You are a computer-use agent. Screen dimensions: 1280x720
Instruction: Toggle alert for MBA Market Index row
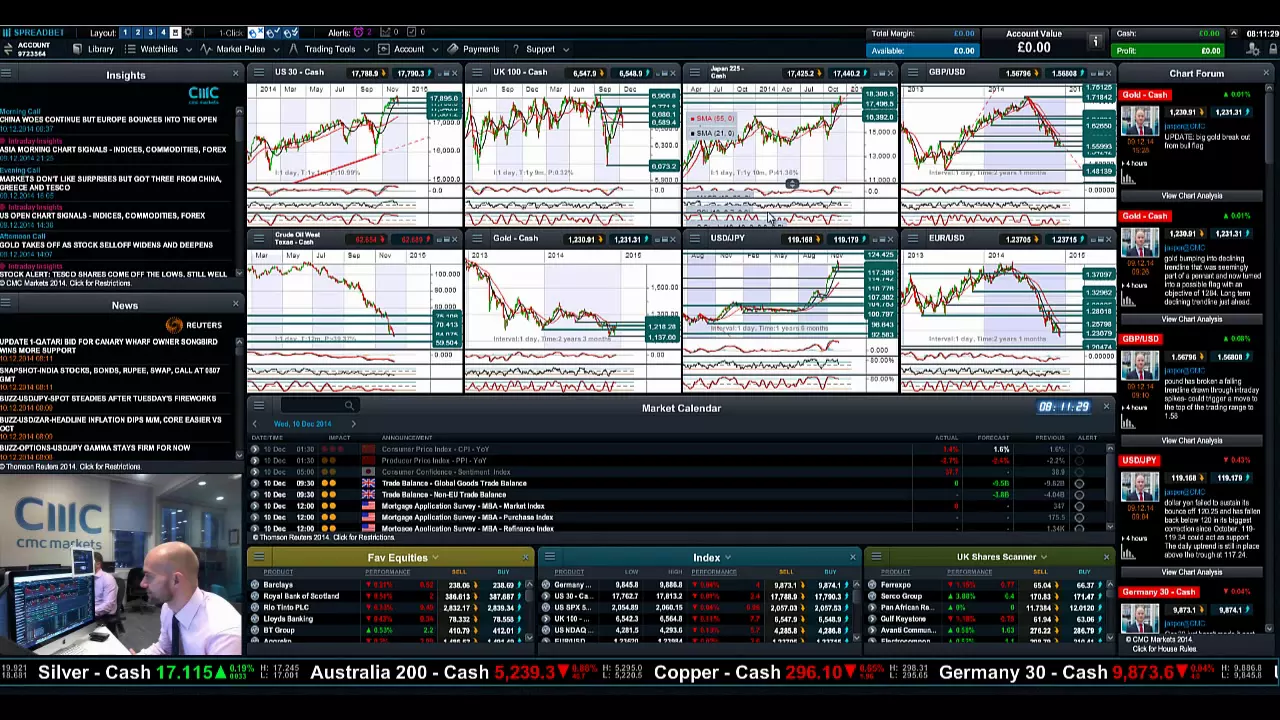tap(1079, 506)
